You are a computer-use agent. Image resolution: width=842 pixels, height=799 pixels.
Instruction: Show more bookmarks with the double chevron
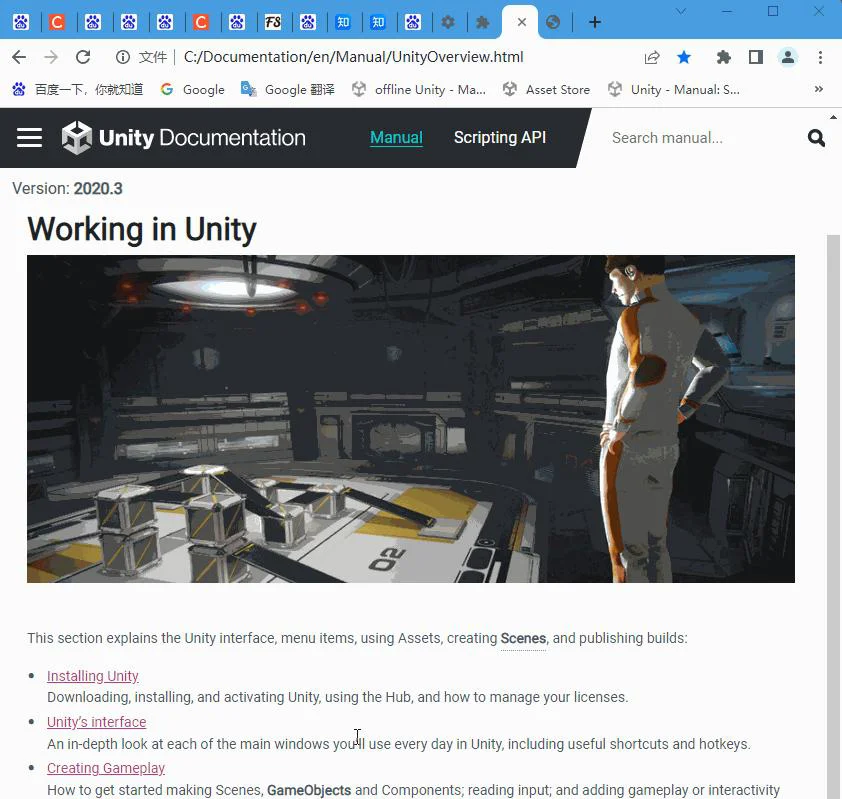(x=818, y=89)
